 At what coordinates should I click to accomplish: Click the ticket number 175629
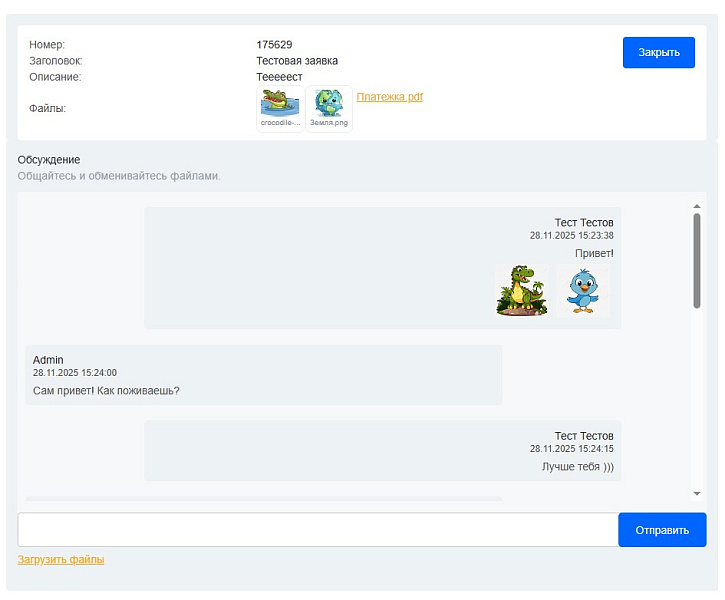274,45
